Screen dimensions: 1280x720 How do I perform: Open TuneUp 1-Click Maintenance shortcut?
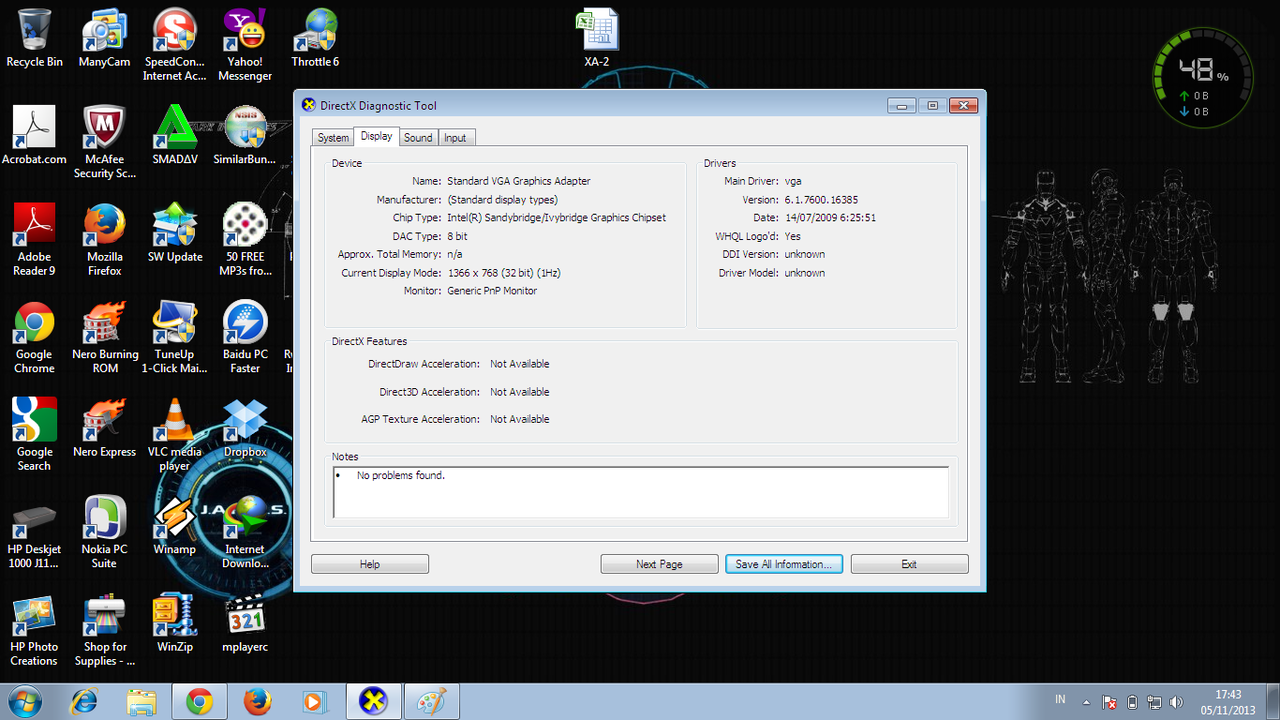pyautogui.click(x=175, y=338)
